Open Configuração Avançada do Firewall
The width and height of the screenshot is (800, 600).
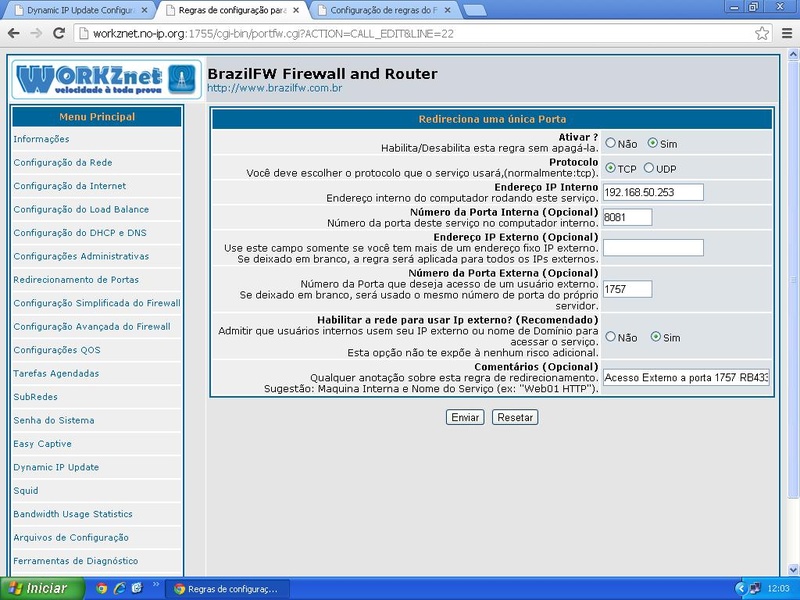(x=92, y=327)
